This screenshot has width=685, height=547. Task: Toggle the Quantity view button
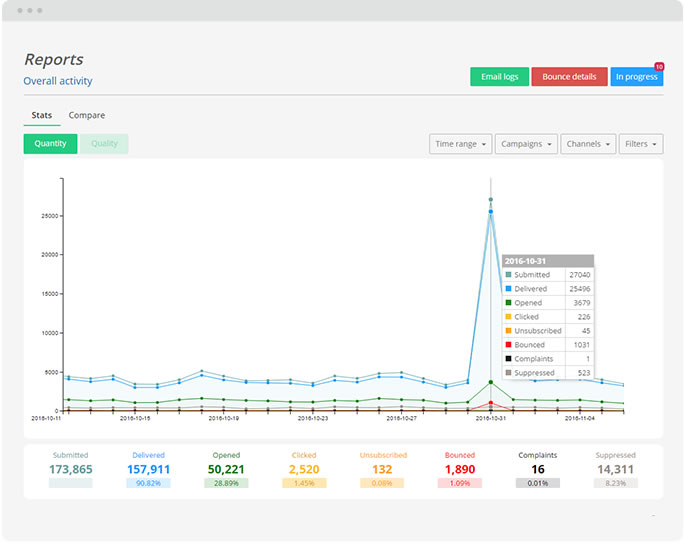pos(50,144)
